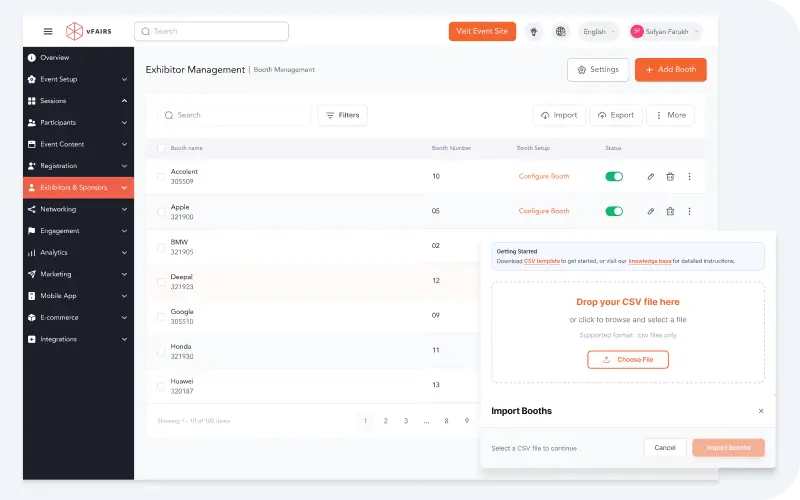The width and height of the screenshot is (800, 500).
Task: Click Mobile App phone icon
Action: pyautogui.click(x=32, y=296)
